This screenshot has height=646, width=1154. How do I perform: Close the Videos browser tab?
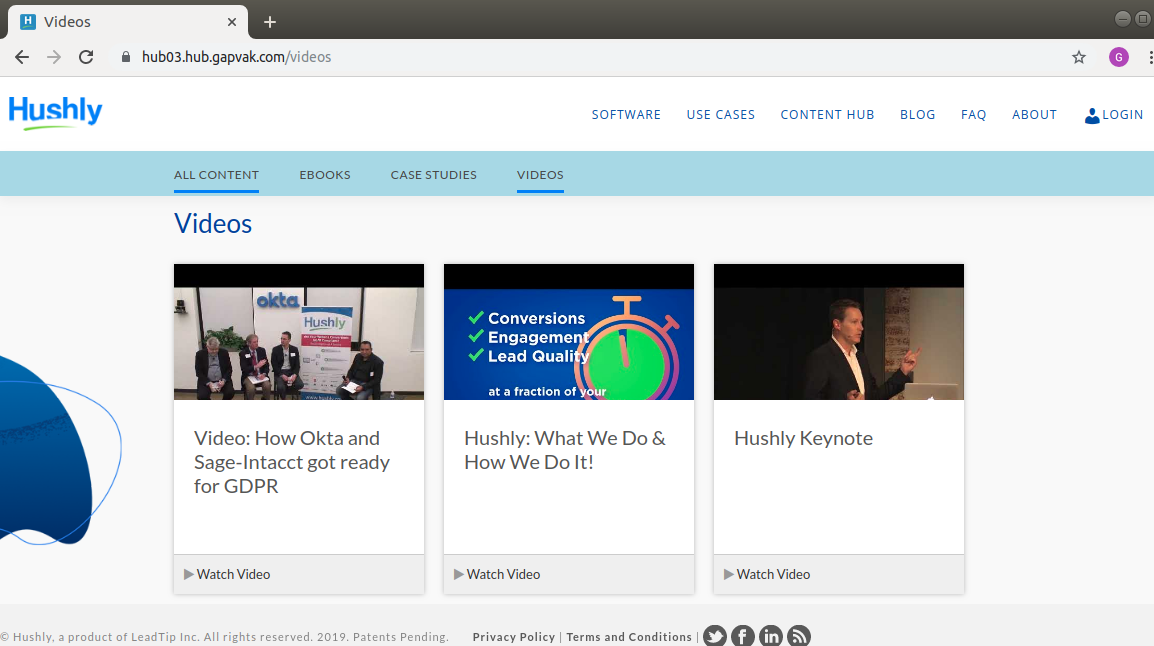[x=232, y=22]
